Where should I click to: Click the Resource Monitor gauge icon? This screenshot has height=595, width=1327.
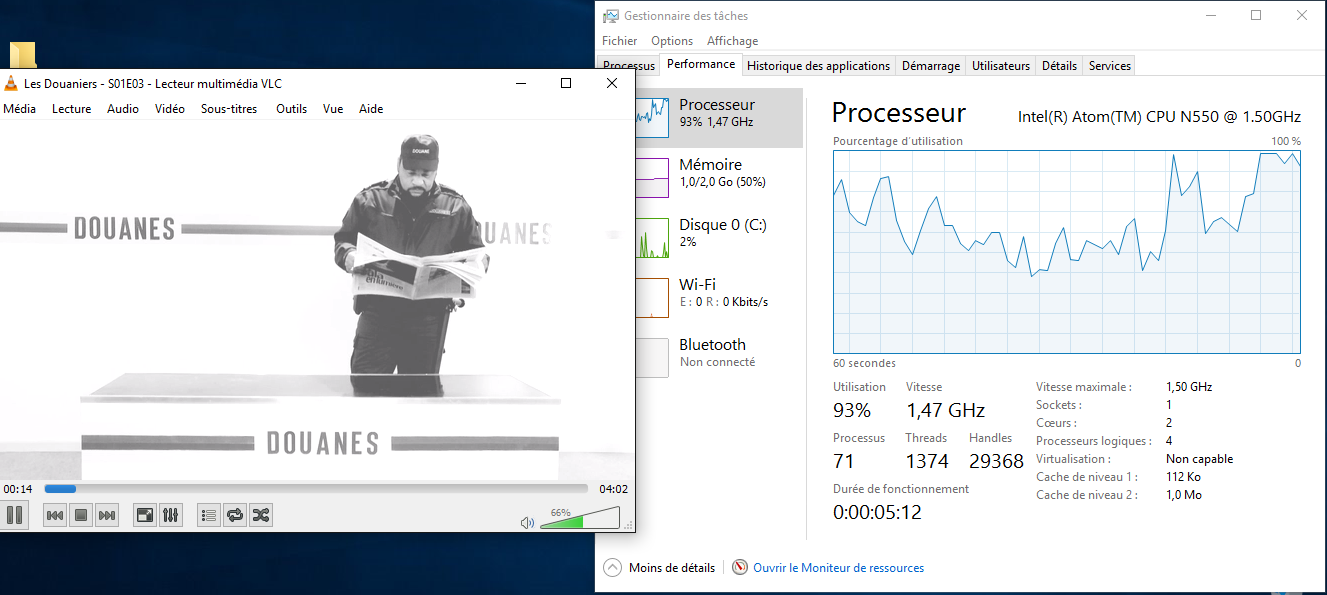[x=740, y=567]
